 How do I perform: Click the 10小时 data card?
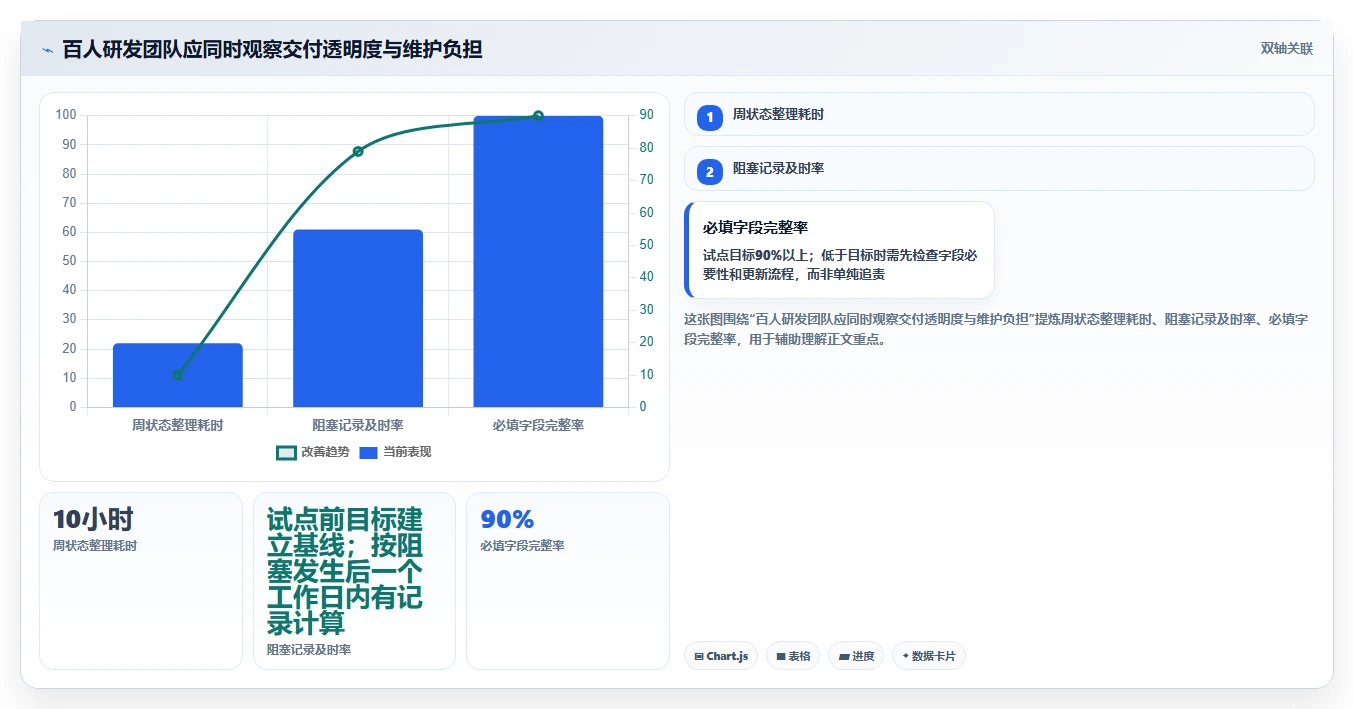tap(141, 580)
